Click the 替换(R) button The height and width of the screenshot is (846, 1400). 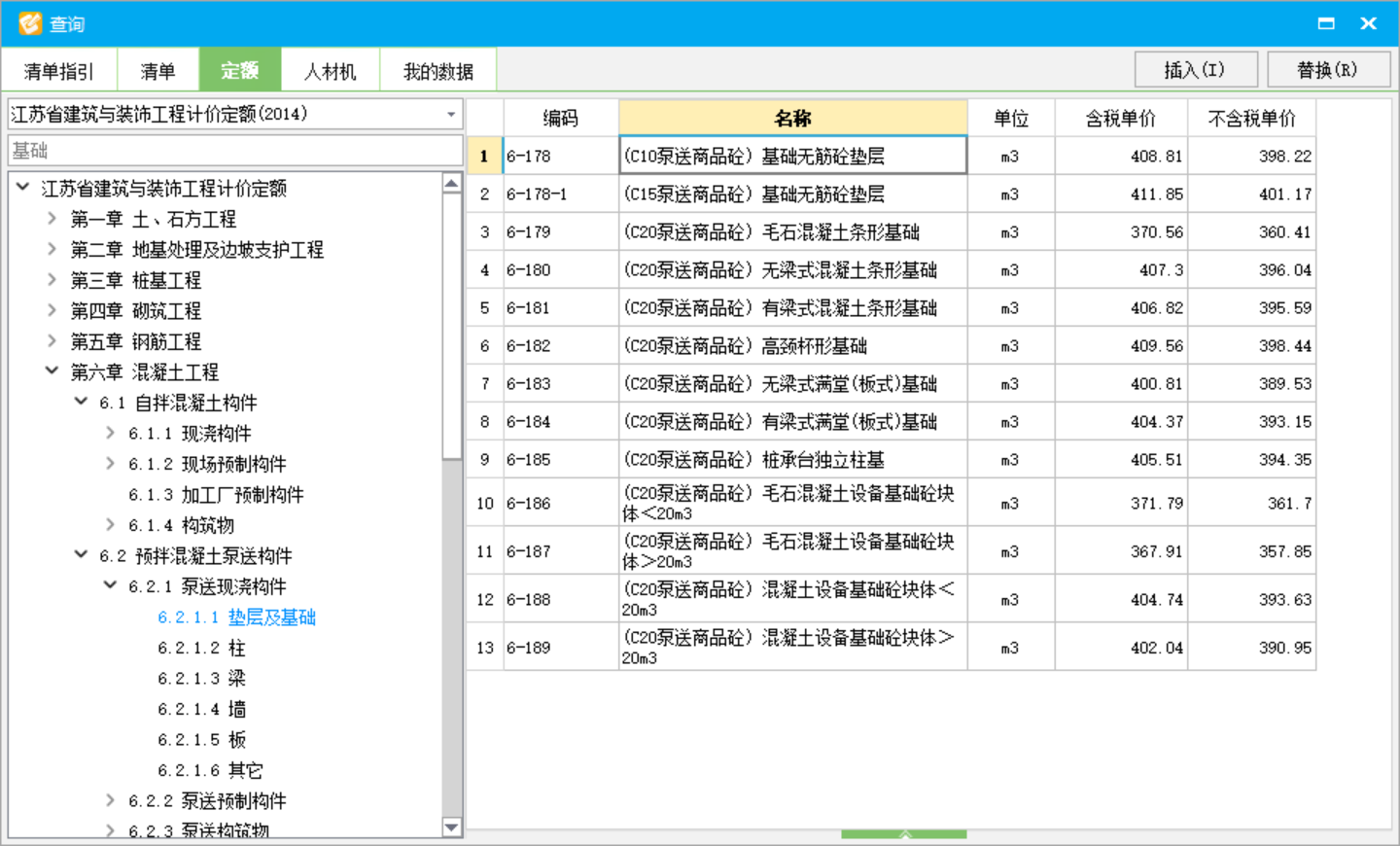(1328, 70)
